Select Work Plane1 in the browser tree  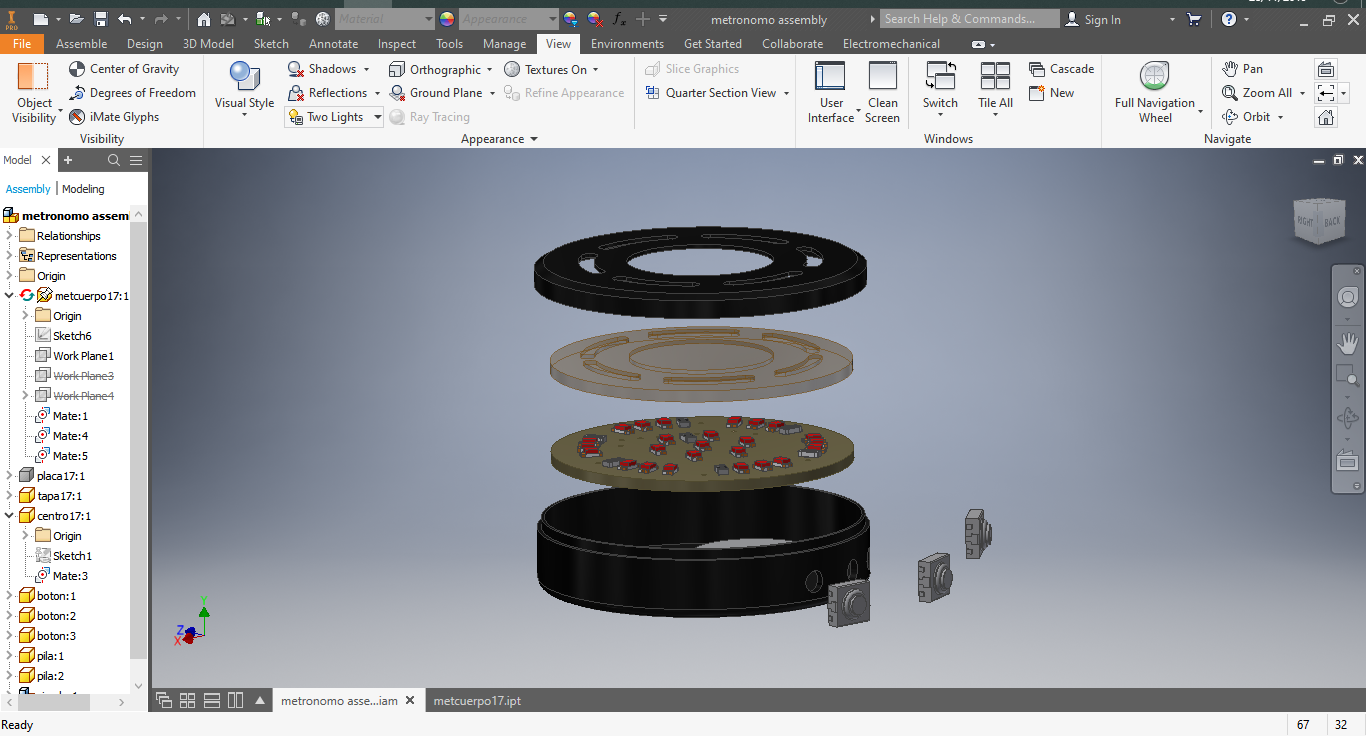tap(83, 356)
